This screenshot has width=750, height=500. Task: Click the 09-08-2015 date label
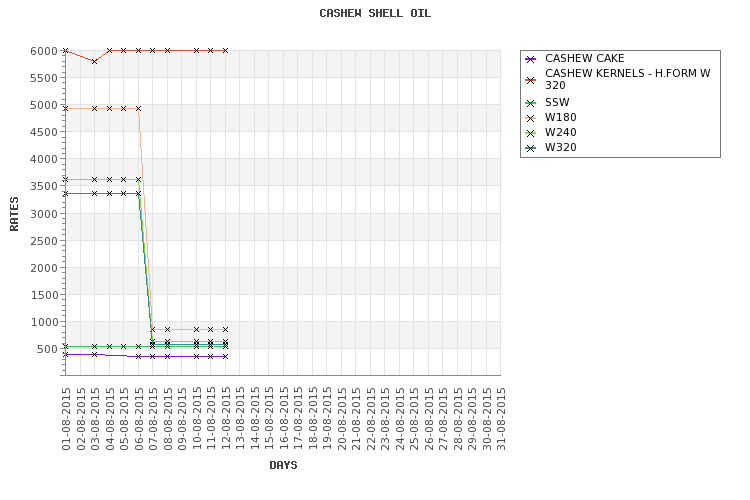[182, 419]
